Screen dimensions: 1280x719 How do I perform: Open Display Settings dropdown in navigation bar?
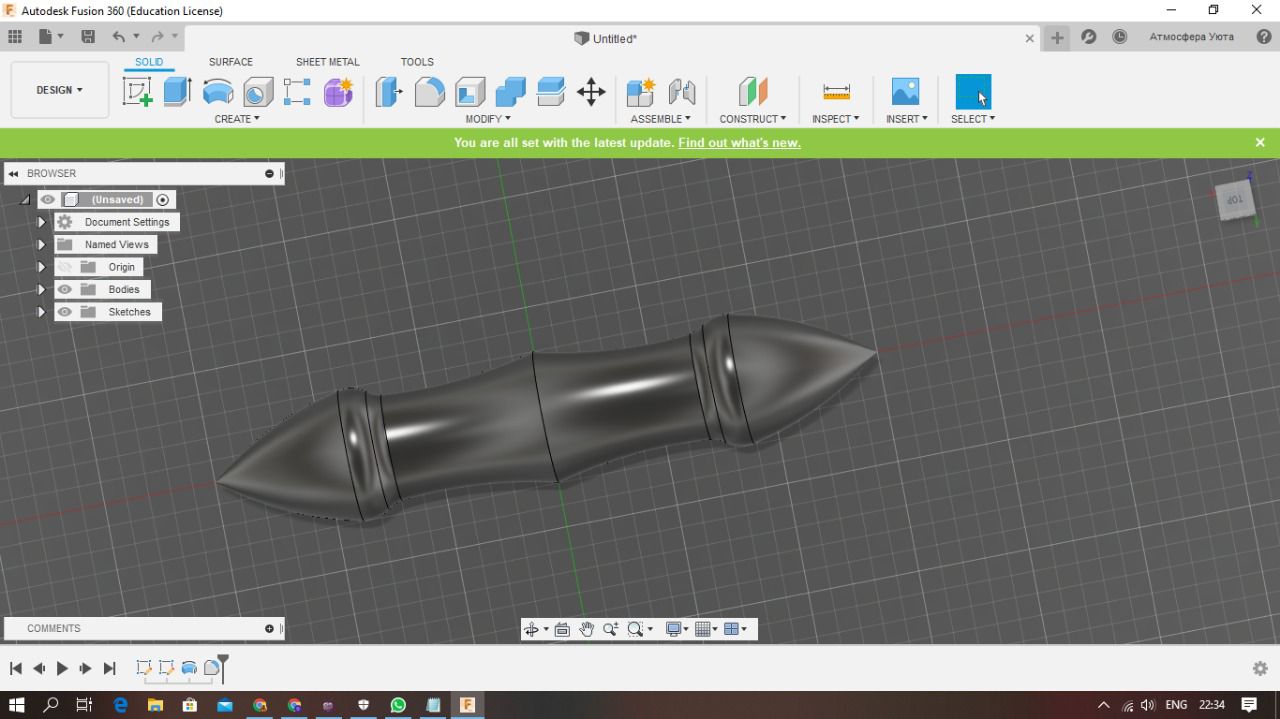(x=677, y=629)
